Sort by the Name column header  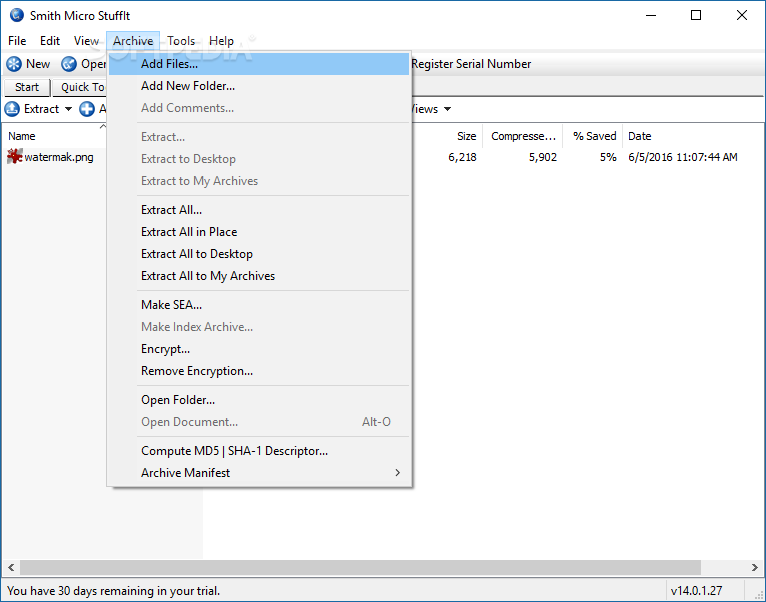(x=54, y=136)
